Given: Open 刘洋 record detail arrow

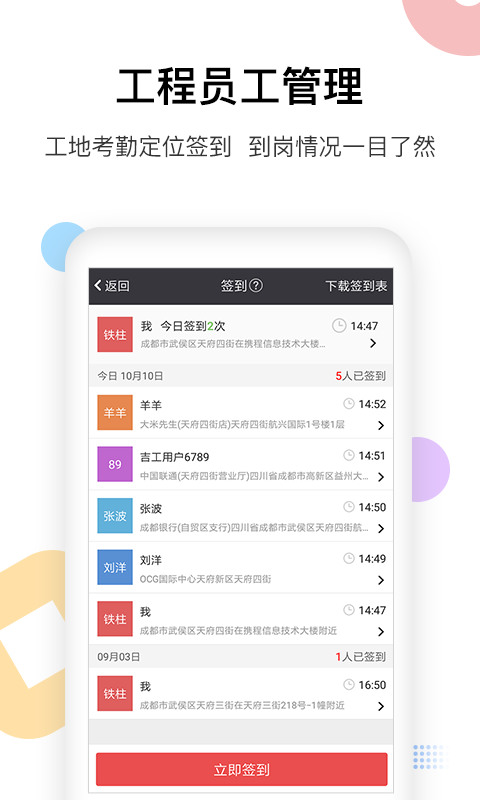Looking at the screenshot, I should pos(381,580).
